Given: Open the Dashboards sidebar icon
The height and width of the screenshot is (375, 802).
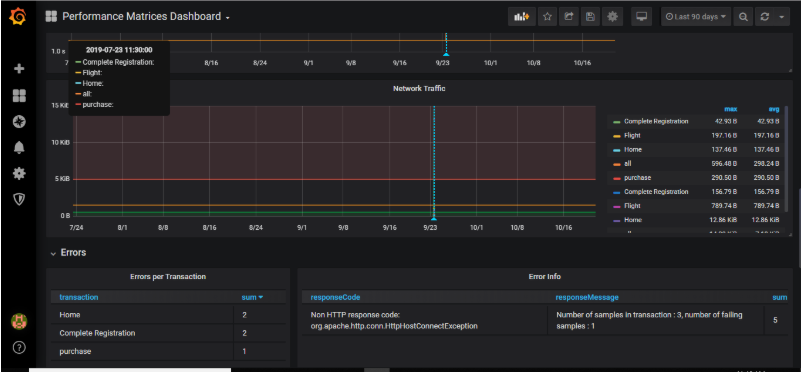Looking at the screenshot, I should point(19,96).
